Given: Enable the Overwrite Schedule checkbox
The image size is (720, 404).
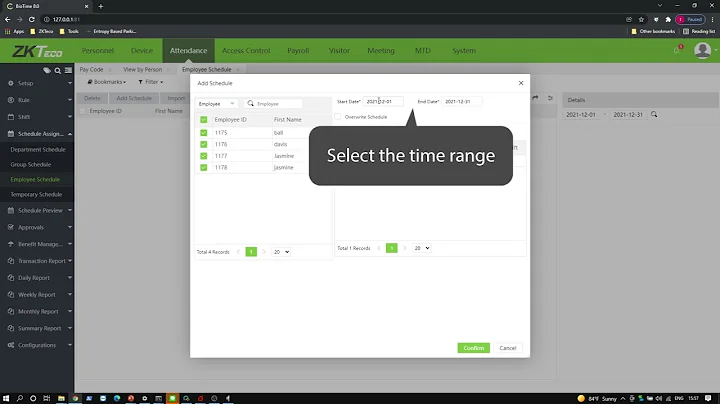Looking at the screenshot, I should (x=338, y=117).
